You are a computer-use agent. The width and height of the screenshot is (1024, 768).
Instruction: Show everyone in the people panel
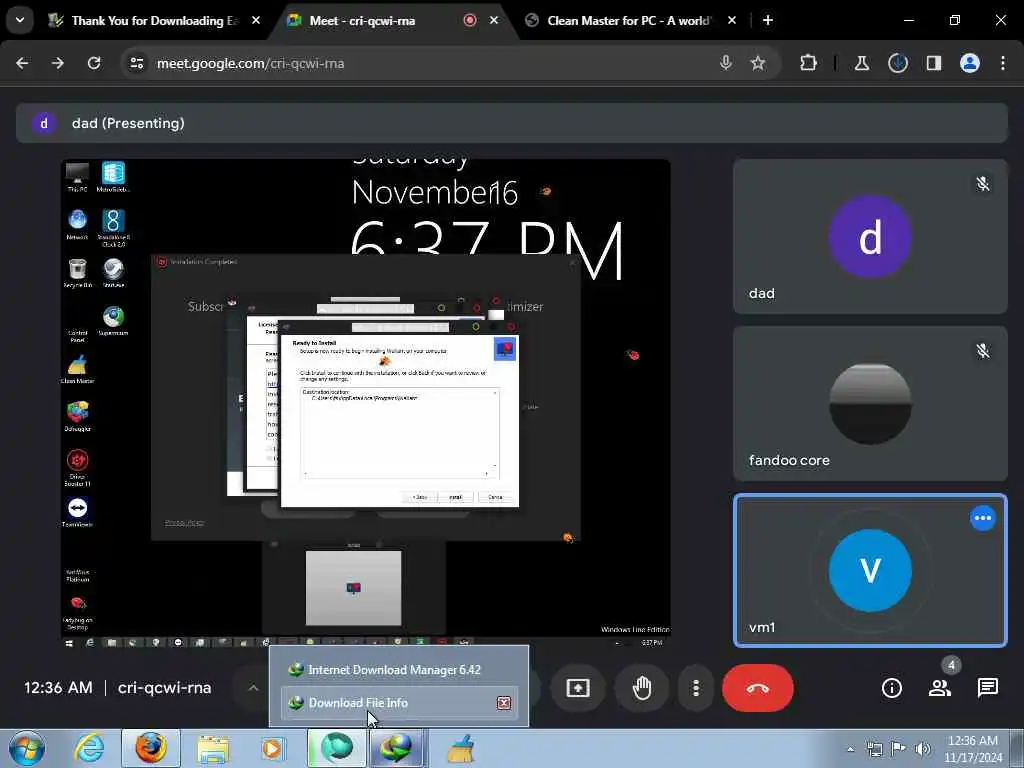tap(940, 688)
